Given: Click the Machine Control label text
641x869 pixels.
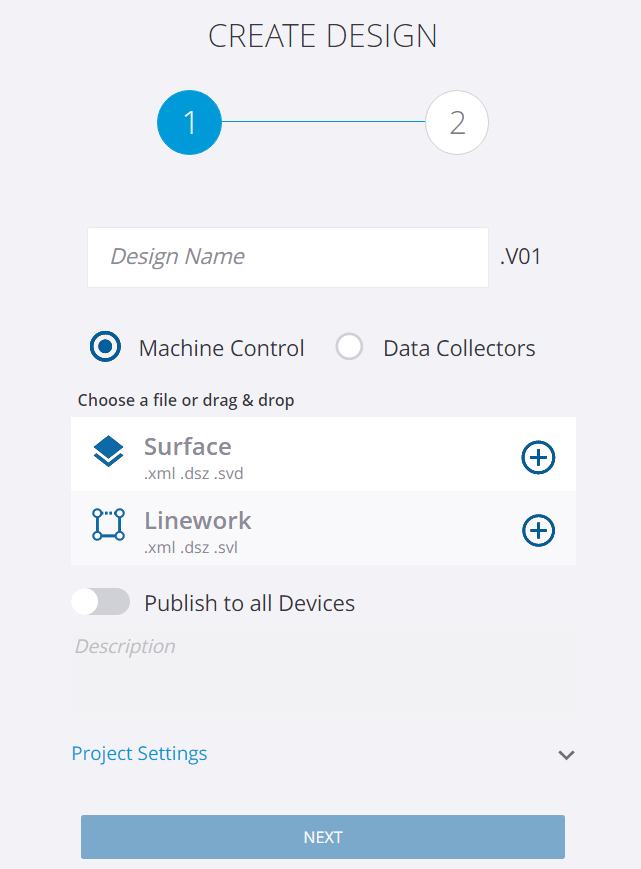Looking at the screenshot, I should pyautogui.click(x=222, y=348).
